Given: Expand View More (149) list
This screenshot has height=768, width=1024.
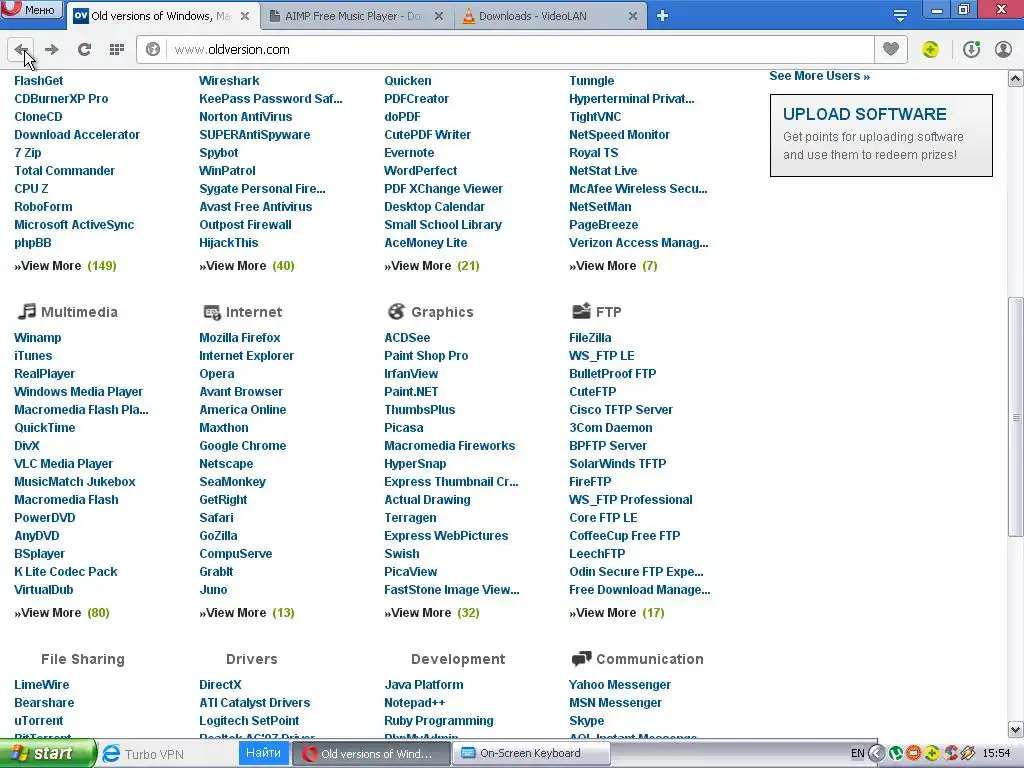Looking at the screenshot, I should point(65,266).
